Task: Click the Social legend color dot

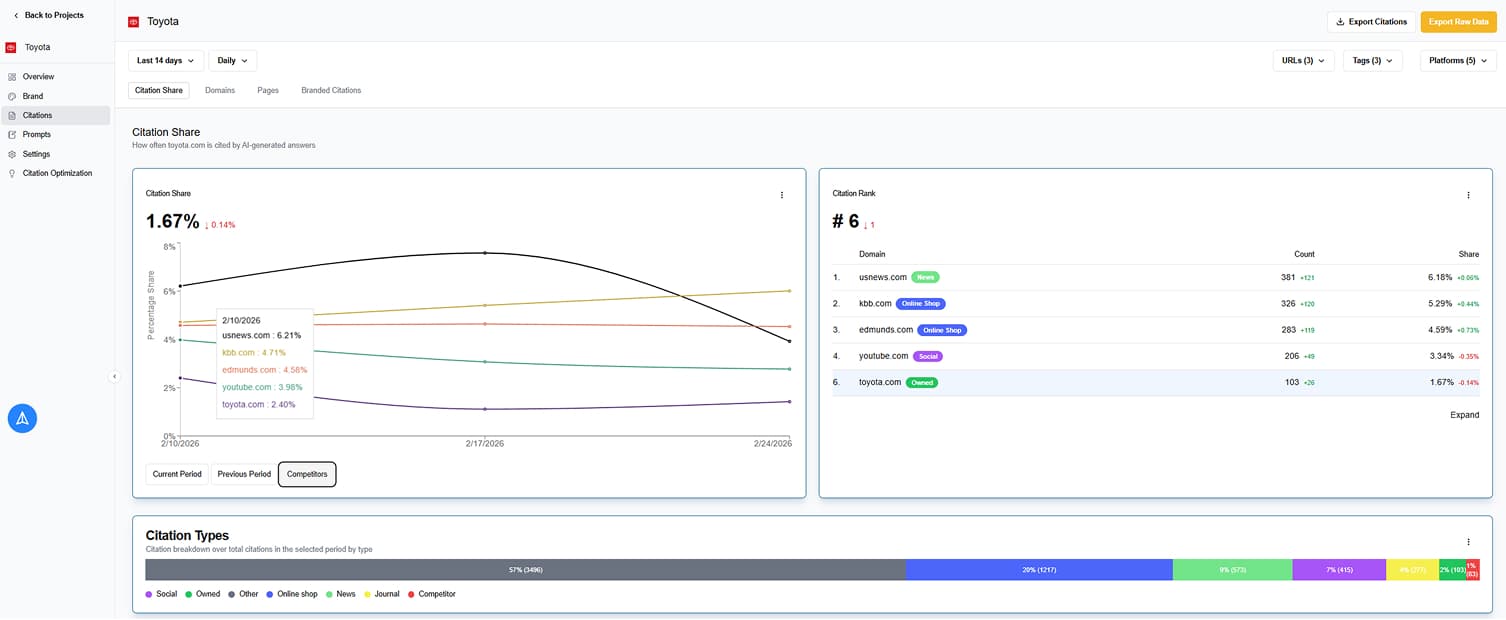Action: click(149, 594)
